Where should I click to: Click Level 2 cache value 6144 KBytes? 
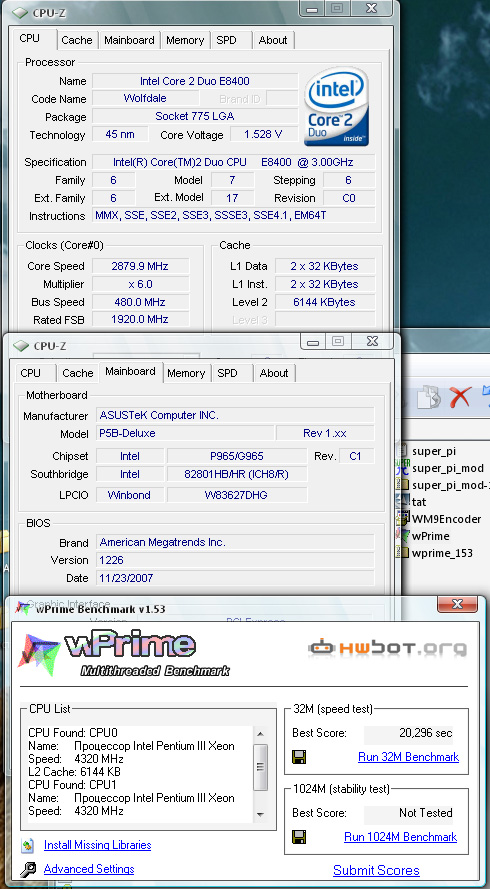pos(324,302)
